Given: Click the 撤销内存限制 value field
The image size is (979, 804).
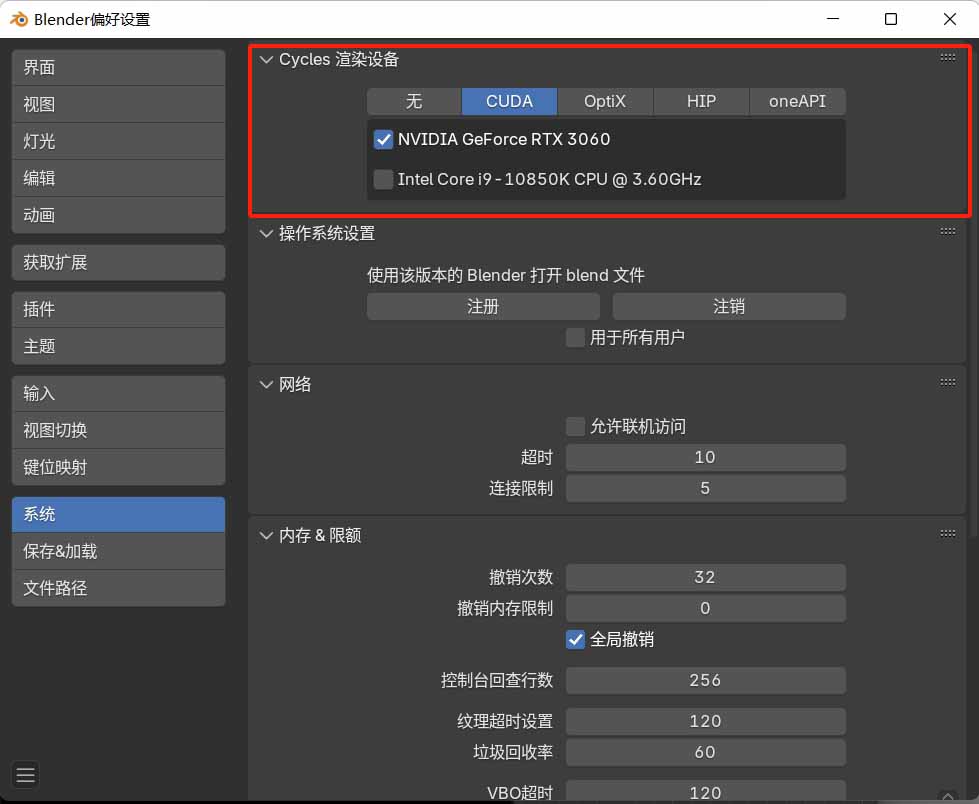Looking at the screenshot, I should pyautogui.click(x=706, y=608).
